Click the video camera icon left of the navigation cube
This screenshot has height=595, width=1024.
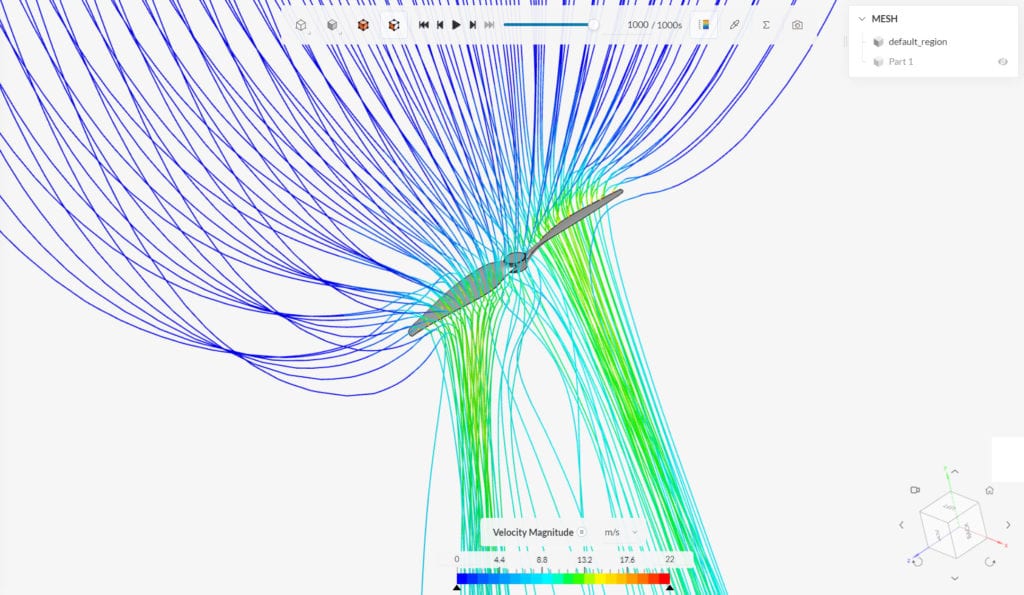[915, 489]
